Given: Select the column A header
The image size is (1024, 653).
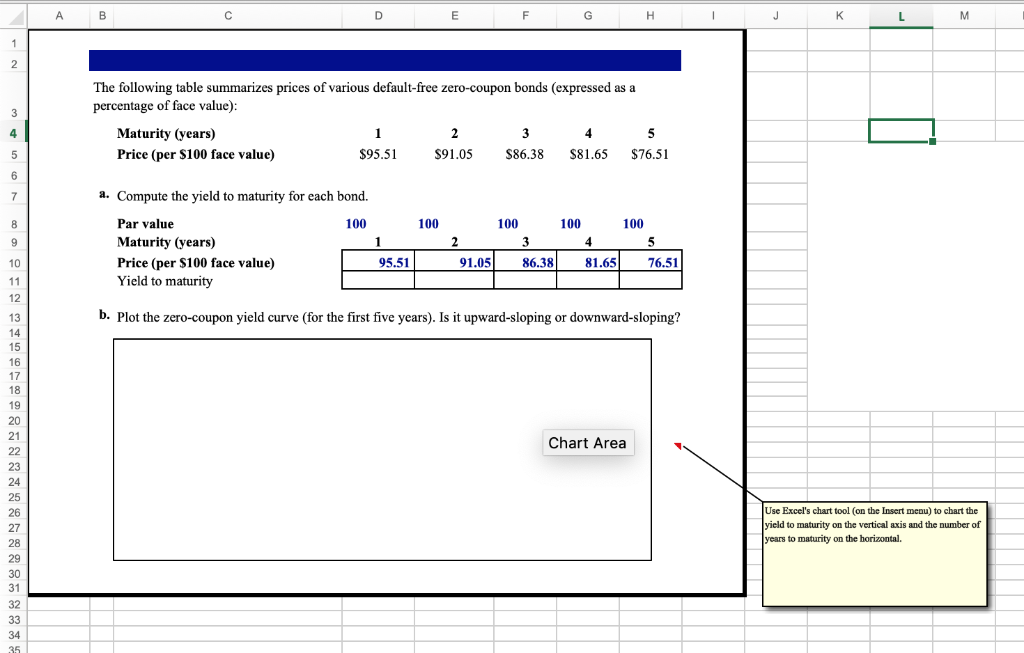Looking at the screenshot, I should pos(58,15).
